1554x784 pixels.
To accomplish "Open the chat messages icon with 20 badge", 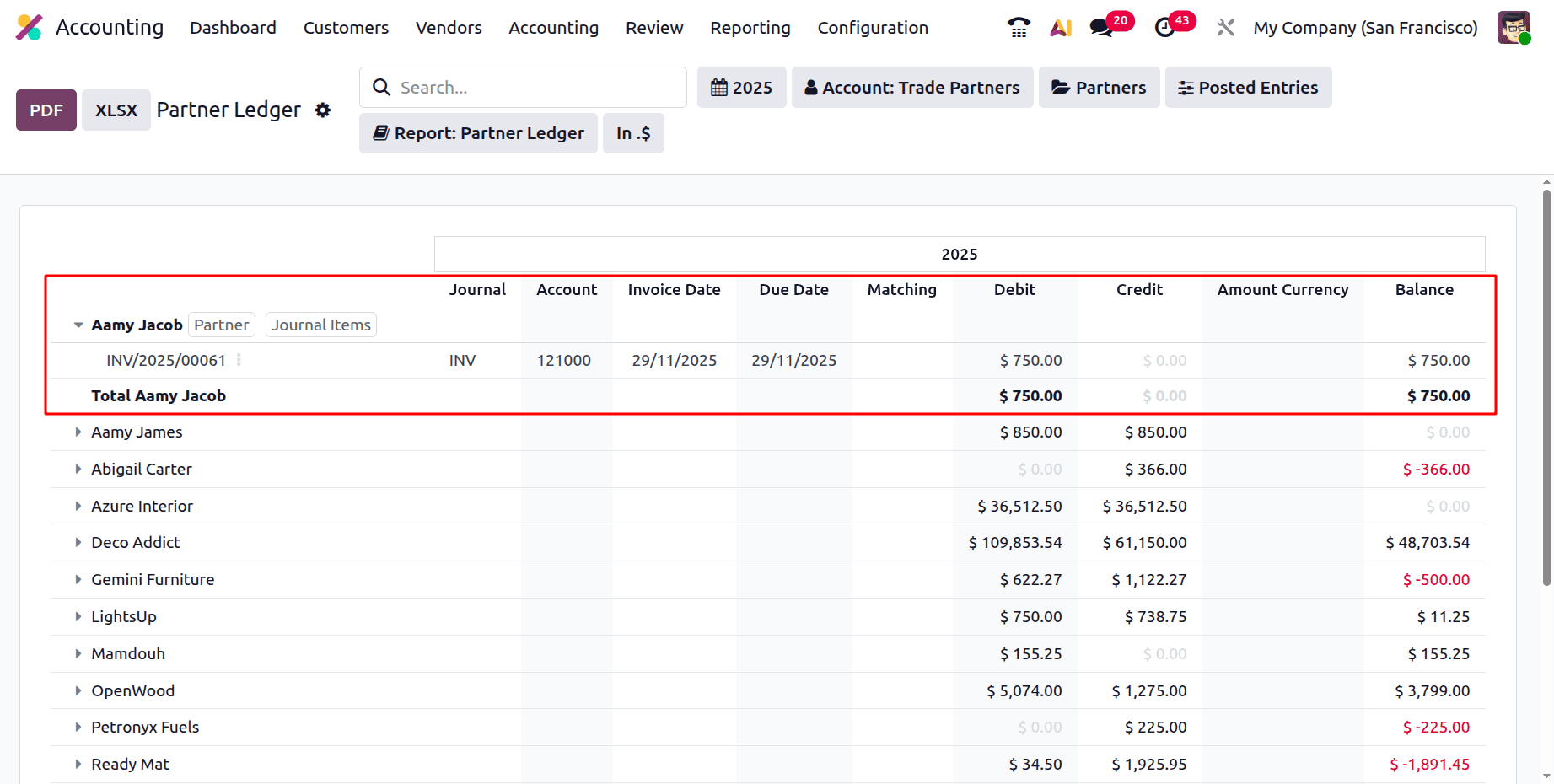I will [1101, 28].
